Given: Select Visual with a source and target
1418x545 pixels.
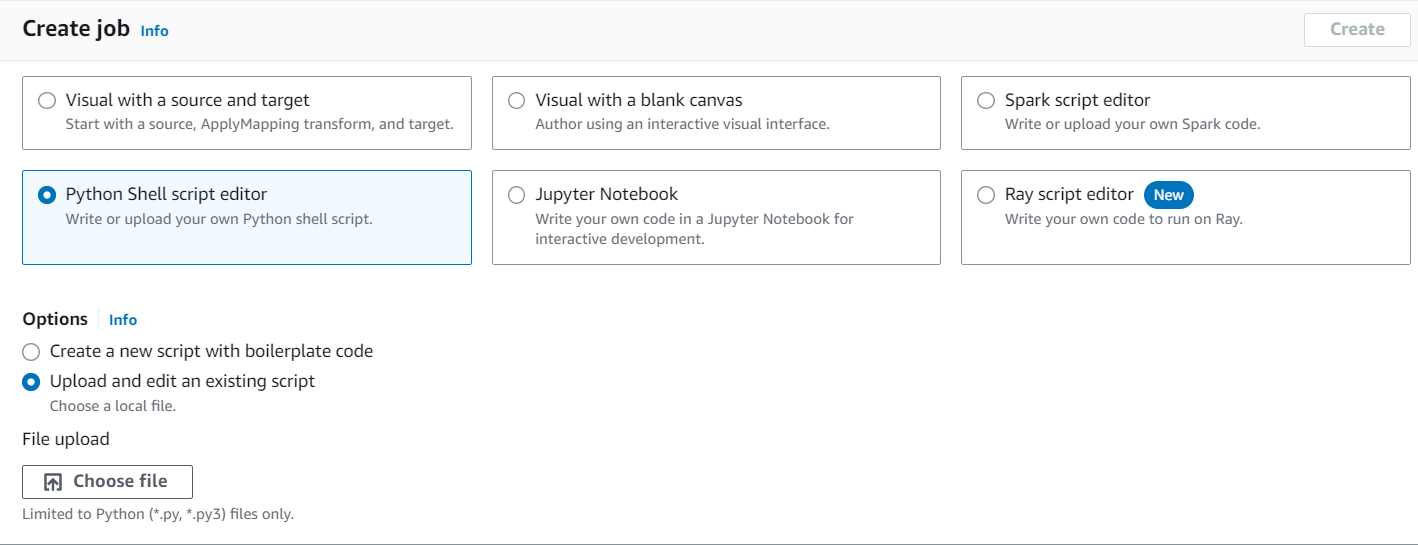Looking at the screenshot, I should coord(47,101).
